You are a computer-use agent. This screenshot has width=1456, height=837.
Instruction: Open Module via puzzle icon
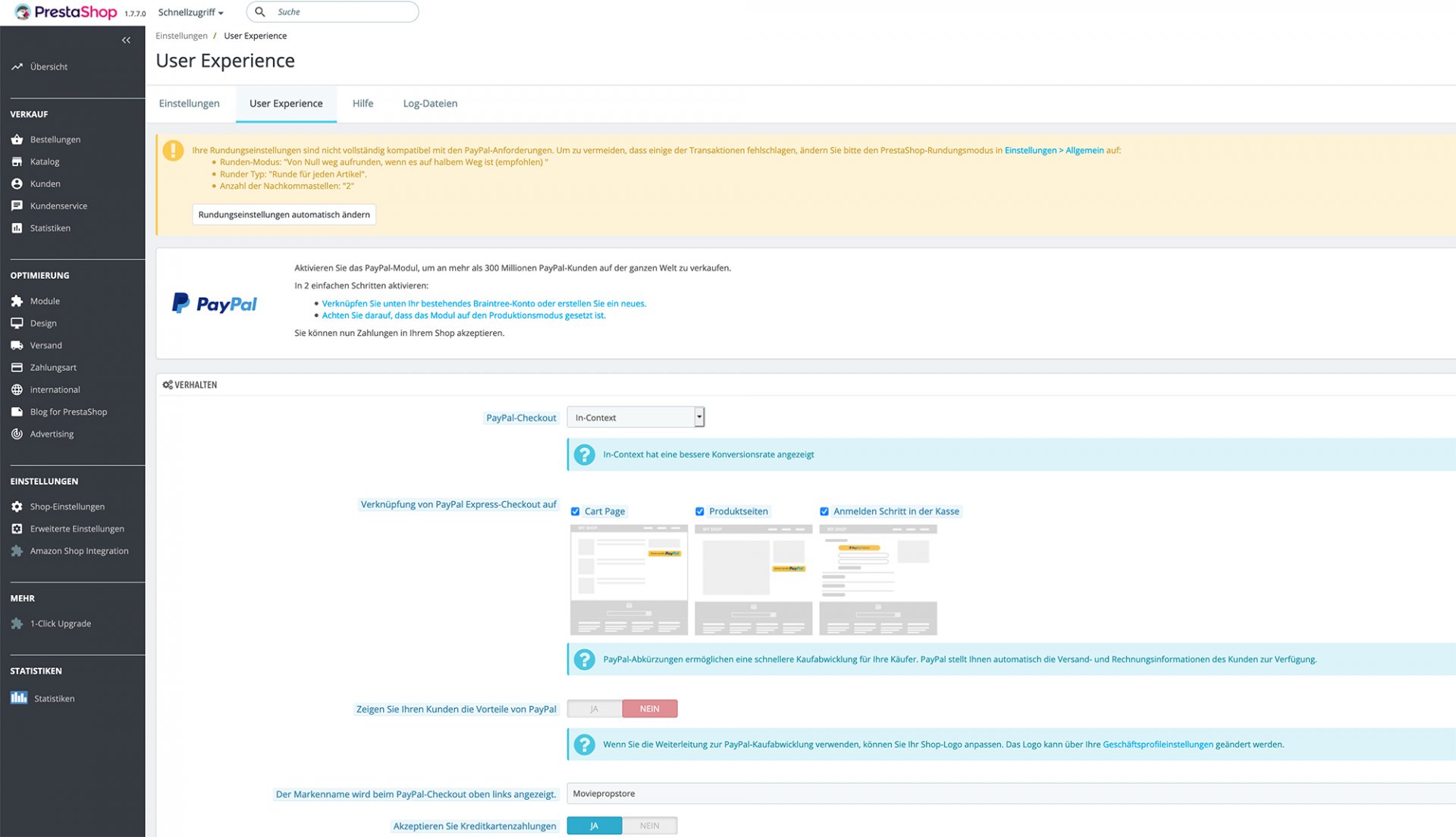pyautogui.click(x=17, y=301)
